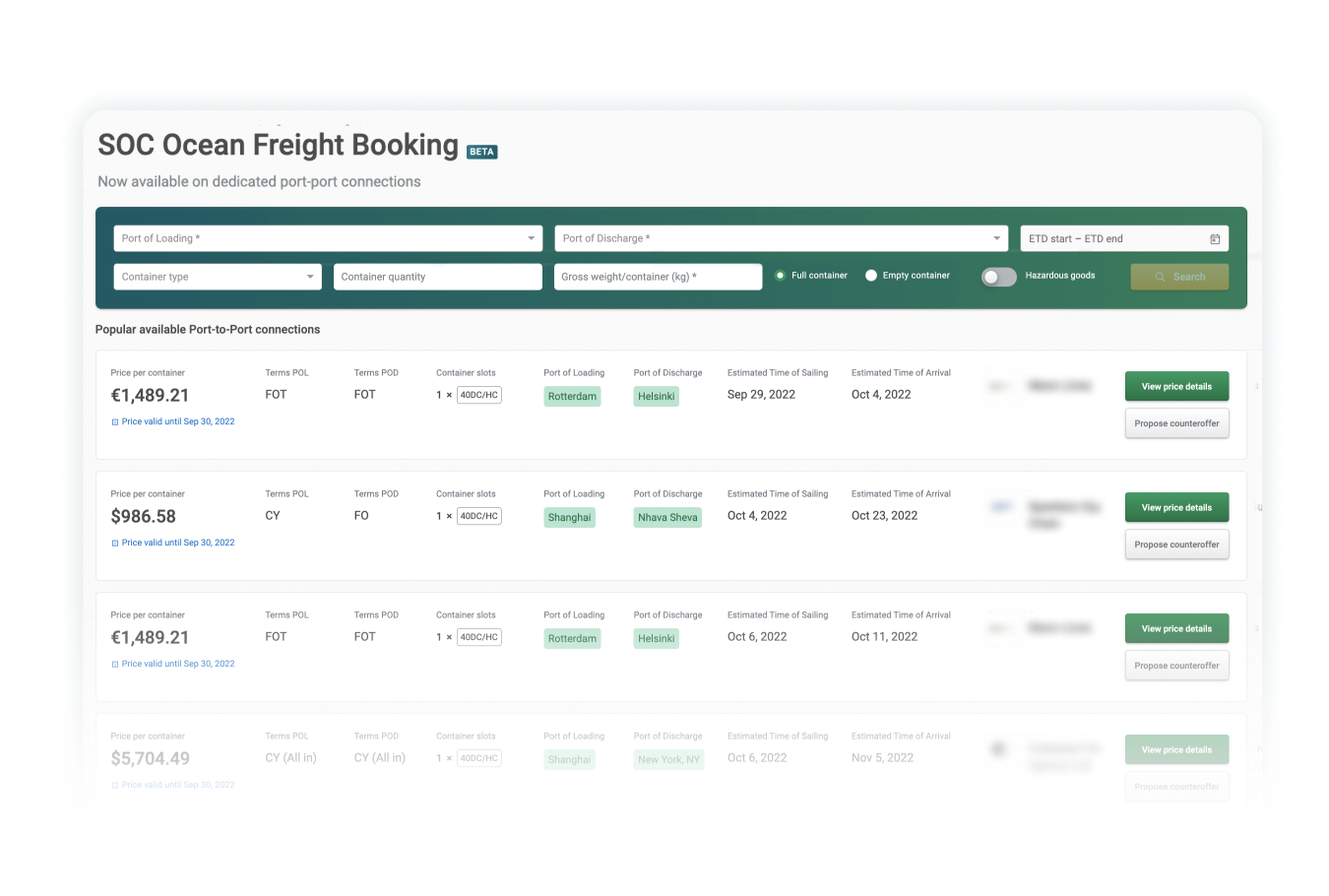Expand the Port of Discharge dropdown
The image size is (1329, 896).
[x=782, y=238]
